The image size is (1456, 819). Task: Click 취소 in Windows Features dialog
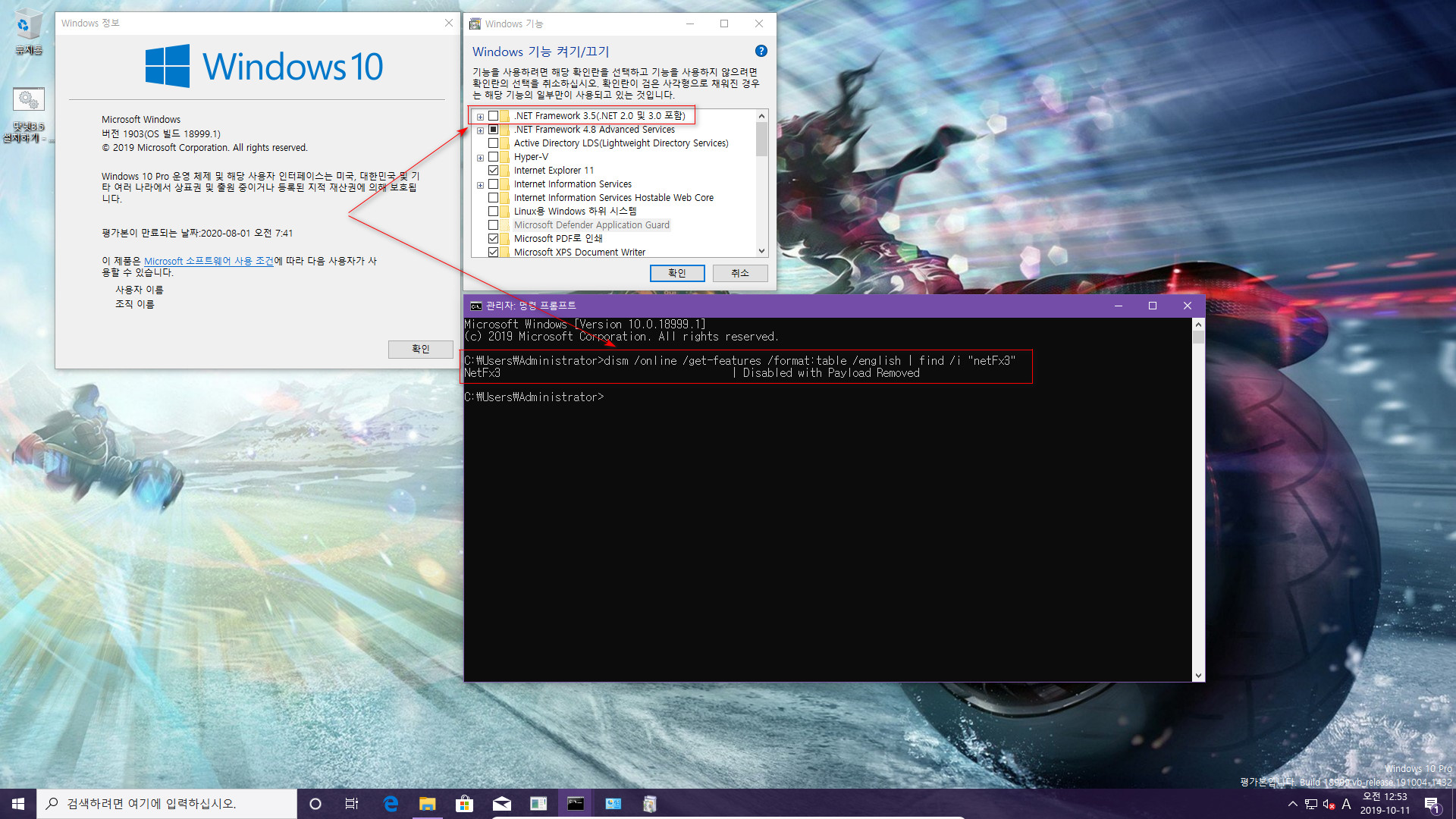740,273
